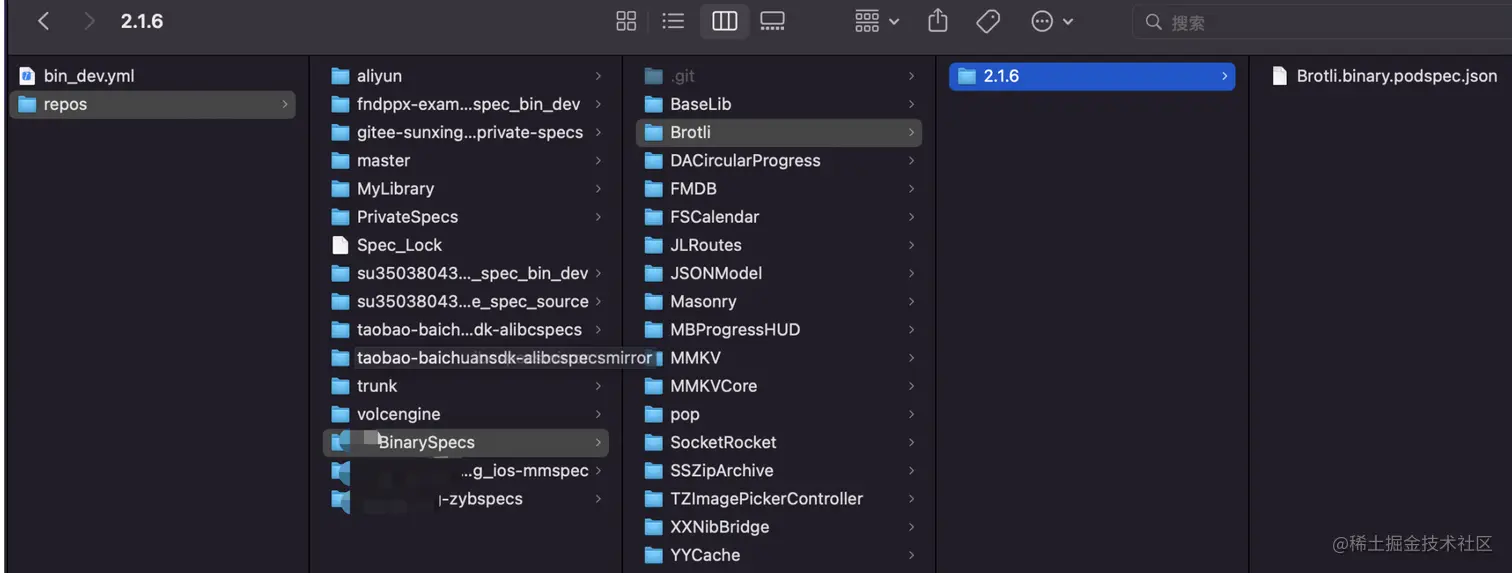The width and height of the screenshot is (1512, 573).
Task: Expand the 2.1.6 row chevron
Action: (x=1224, y=76)
